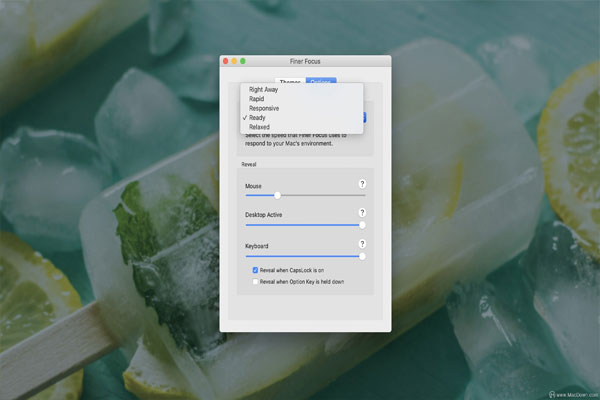This screenshot has width=600, height=400.
Task: Click the Mouse reveal slider handle
Action: pos(277,195)
